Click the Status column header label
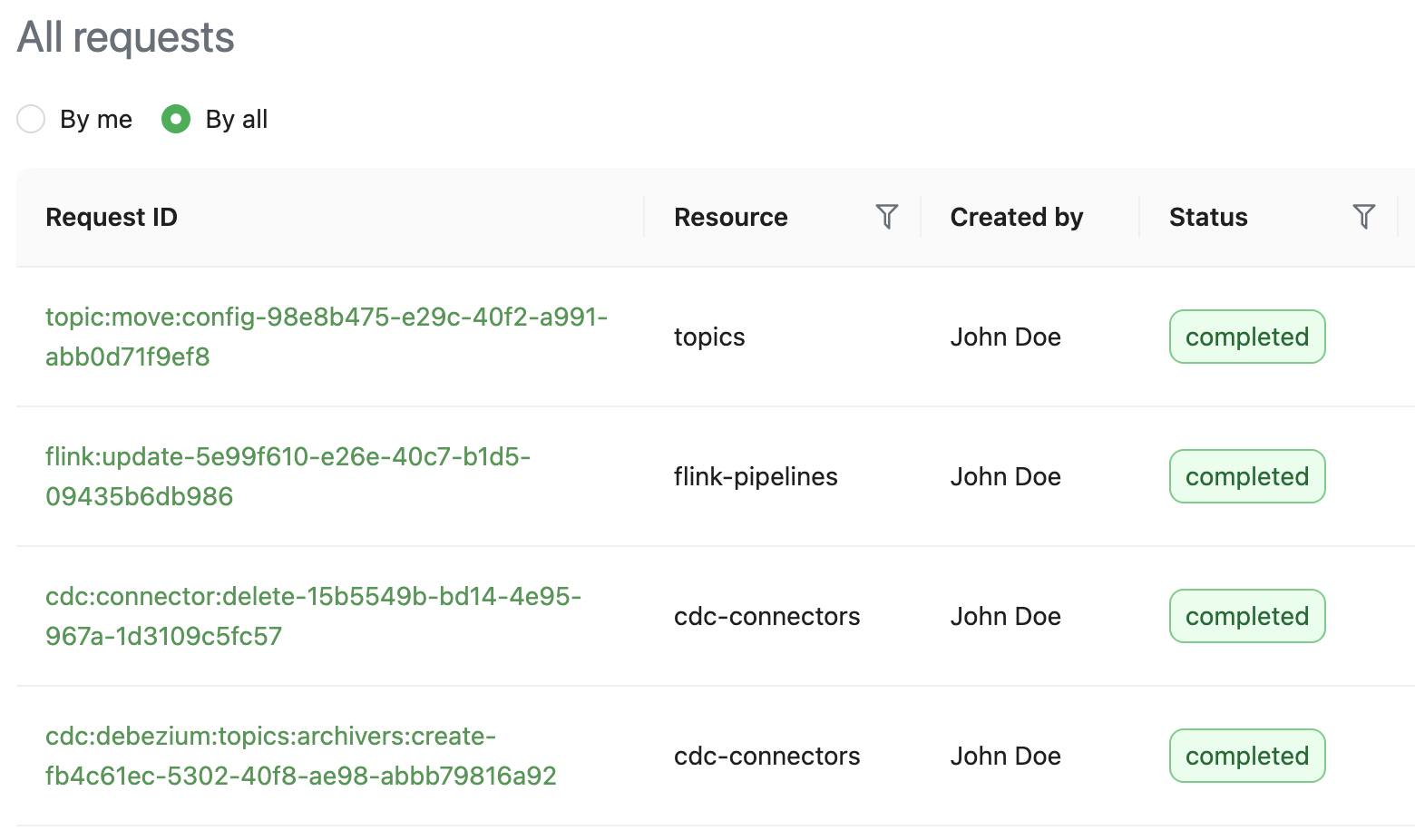 tap(1208, 218)
